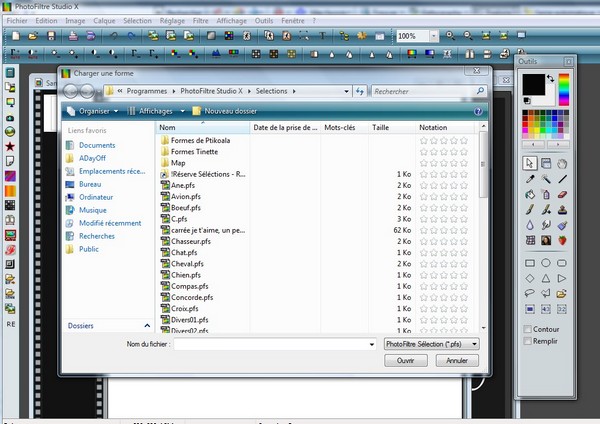Screen dimensions: 600x424
Task: Click the black foreground color swatch
Action: click(x=534, y=85)
